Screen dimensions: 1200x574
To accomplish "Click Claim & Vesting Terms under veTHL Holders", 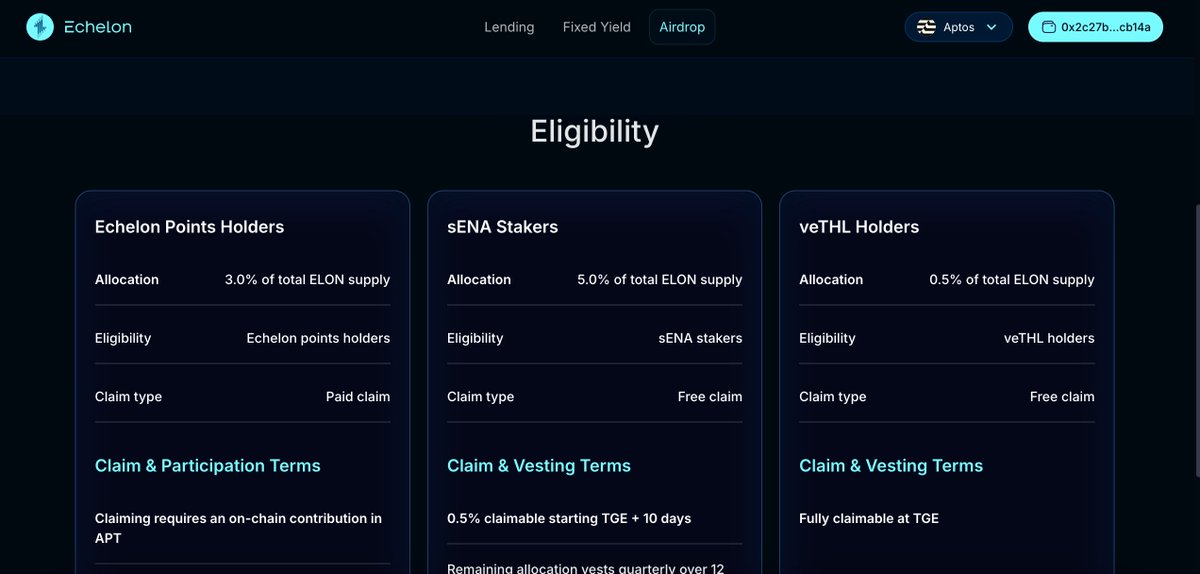I will click(x=890, y=466).
